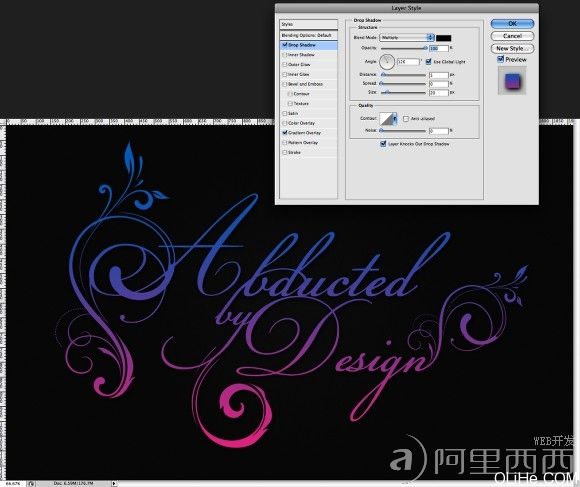Click the style preview thumbnail

point(512,81)
